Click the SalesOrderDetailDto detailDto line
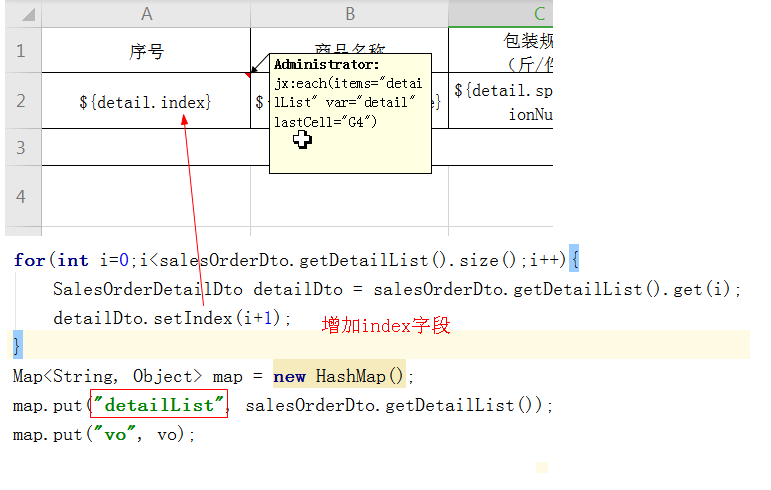 397,289
